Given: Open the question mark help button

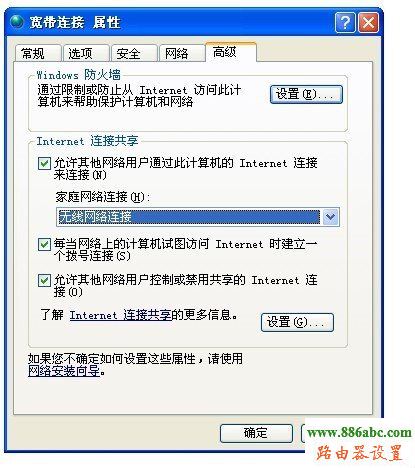Looking at the screenshot, I should click(345, 23).
